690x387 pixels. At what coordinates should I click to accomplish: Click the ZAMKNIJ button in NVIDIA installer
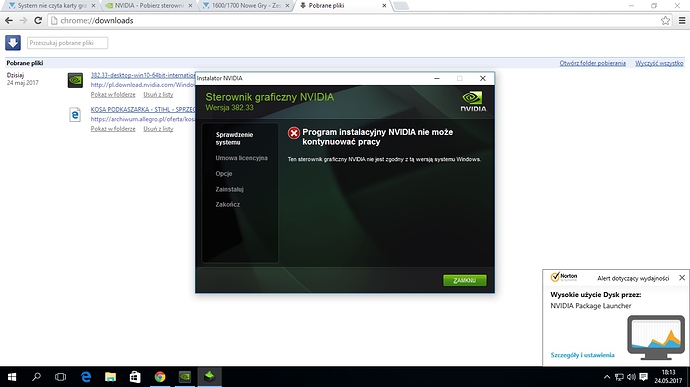(465, 280)
